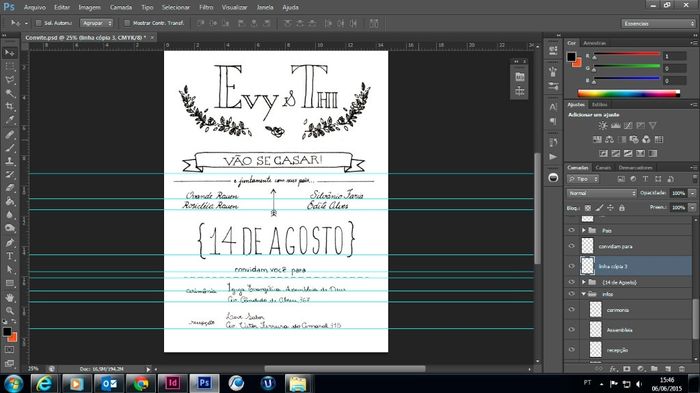Image resolution: width=700 pixels, height=393 pixels.
Task: Select the Horizontal Type tool
Action: click(9, 256)
